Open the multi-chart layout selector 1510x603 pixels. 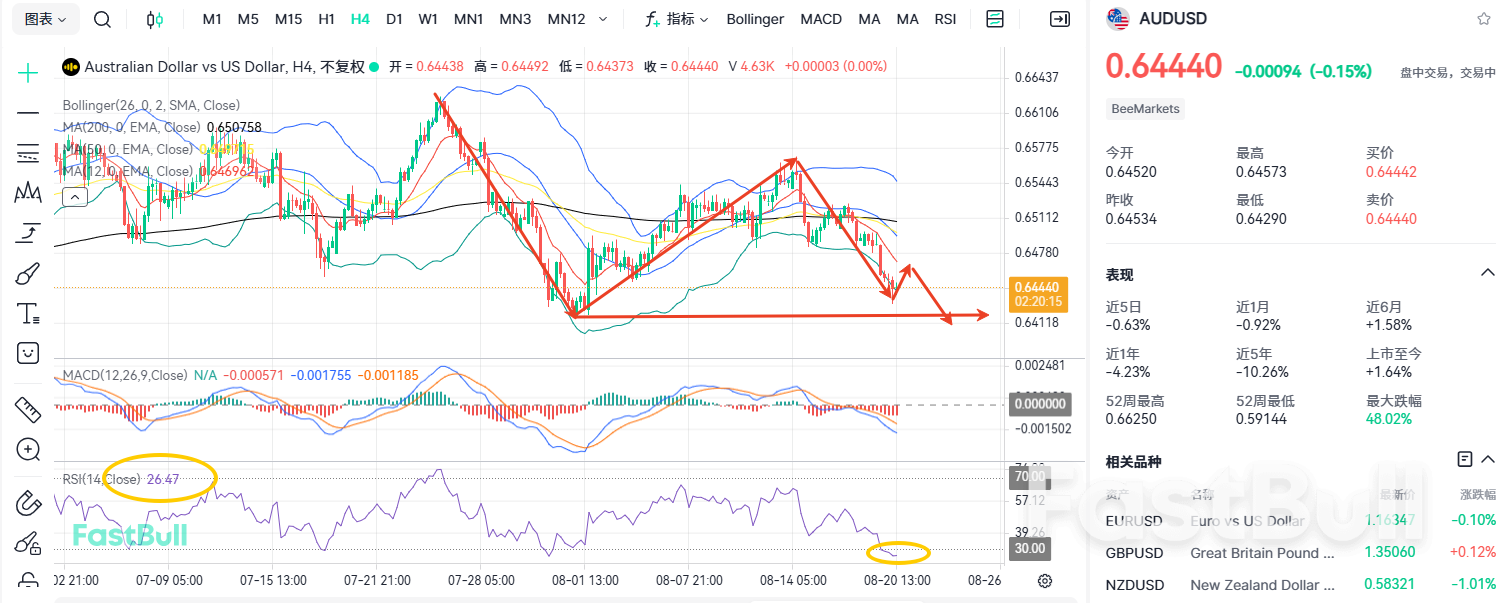[994, 18]
